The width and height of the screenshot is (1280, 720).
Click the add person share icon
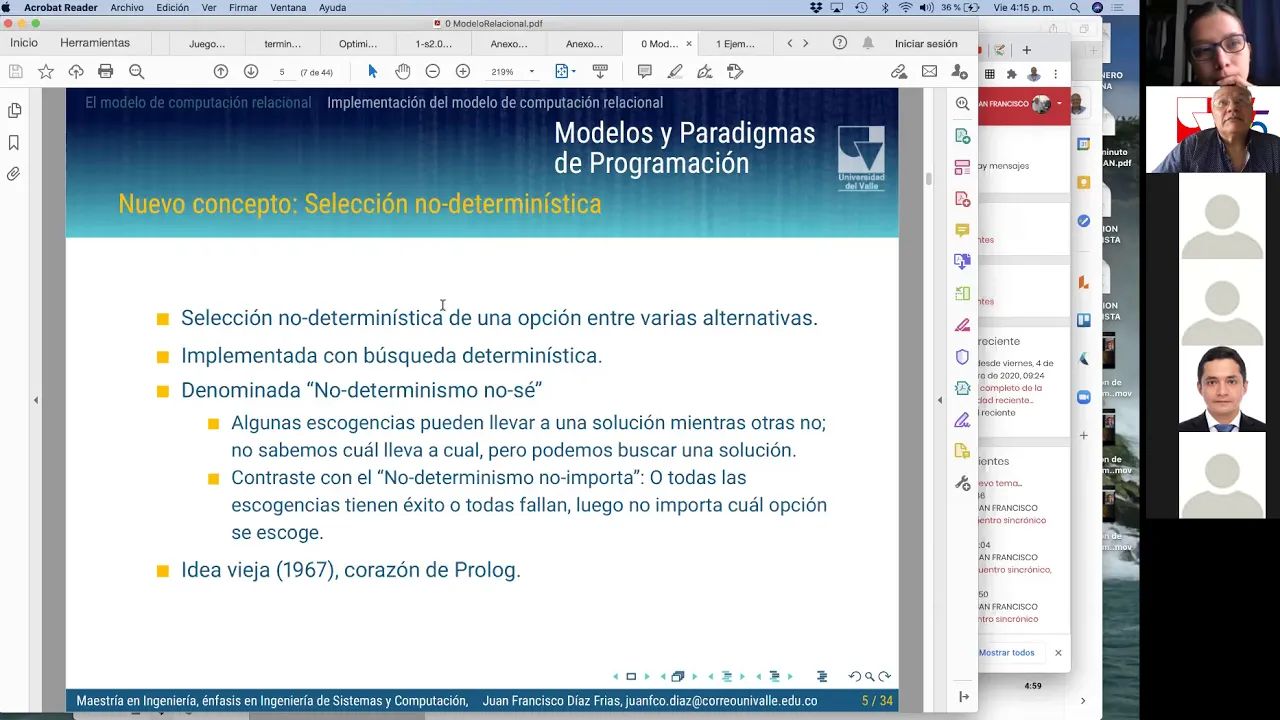click(959, 71)
